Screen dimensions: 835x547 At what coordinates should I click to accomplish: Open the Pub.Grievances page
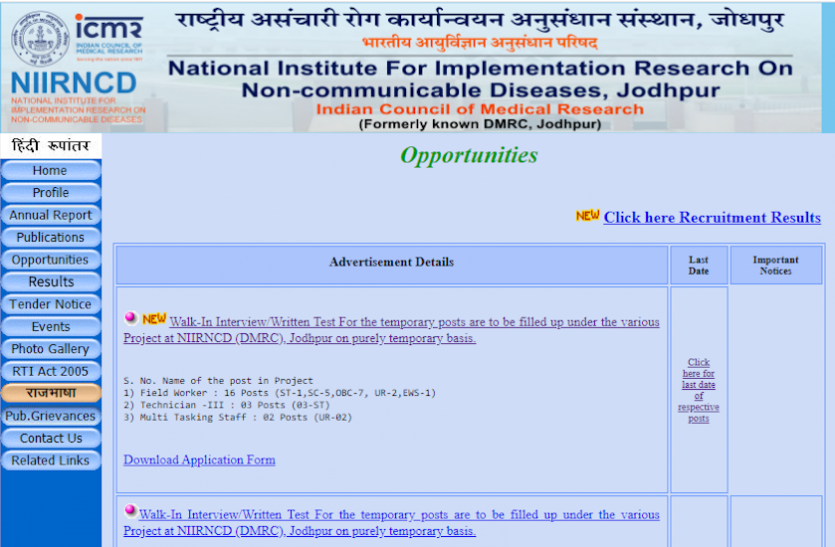[x=51, y=416]
